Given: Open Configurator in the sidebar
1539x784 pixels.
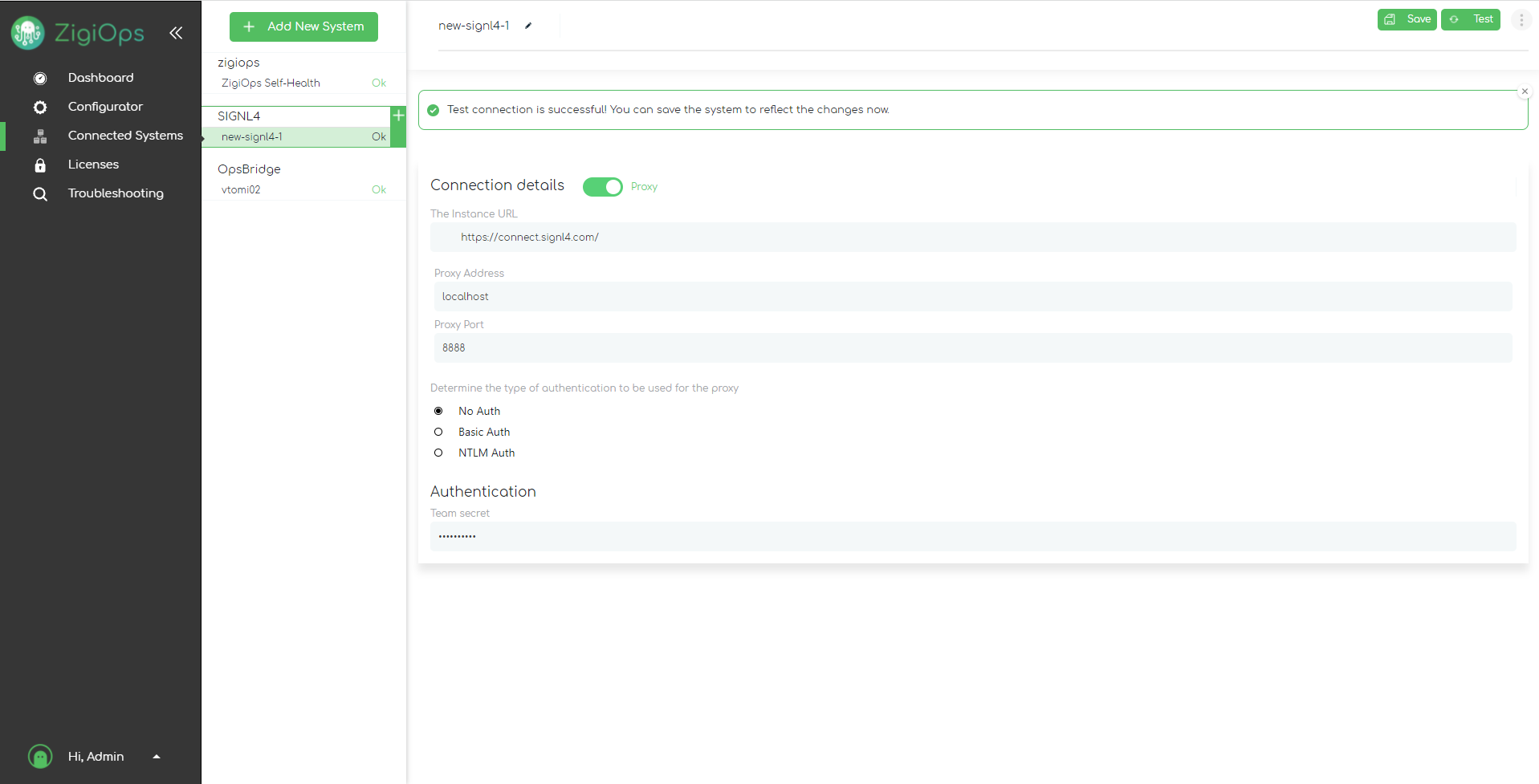Looking at the screenshot, I should [x=105, y=107].
